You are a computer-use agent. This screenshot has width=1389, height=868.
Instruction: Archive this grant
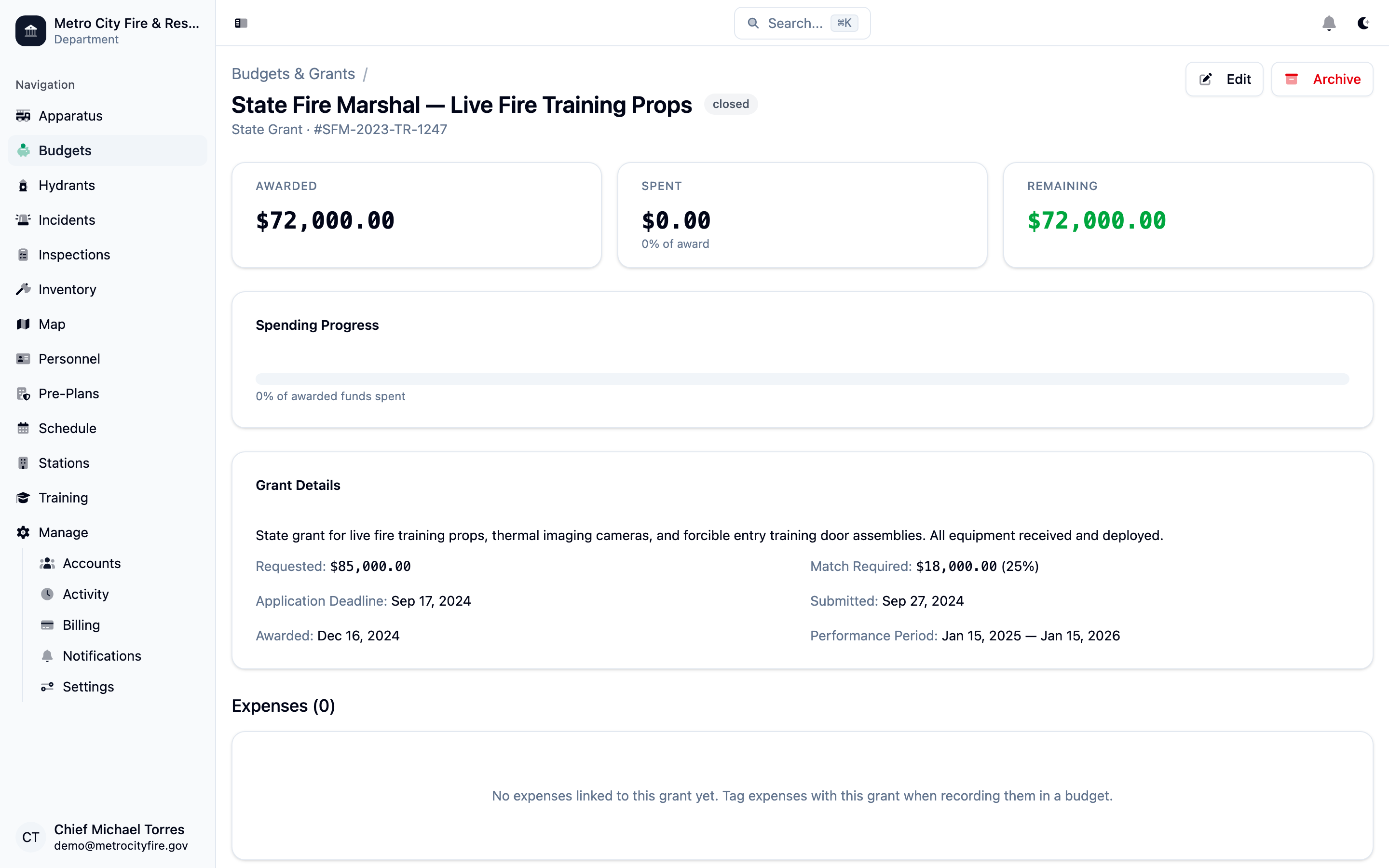coord(1322,79)
